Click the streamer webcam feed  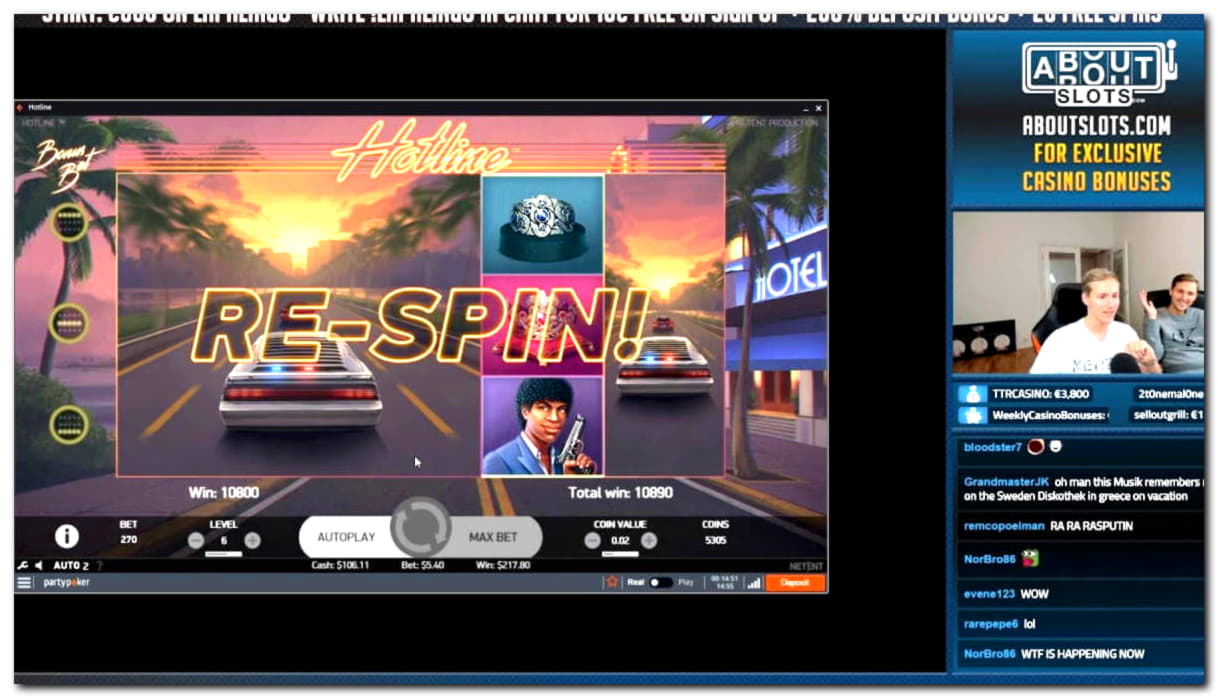click(1078, 292)
